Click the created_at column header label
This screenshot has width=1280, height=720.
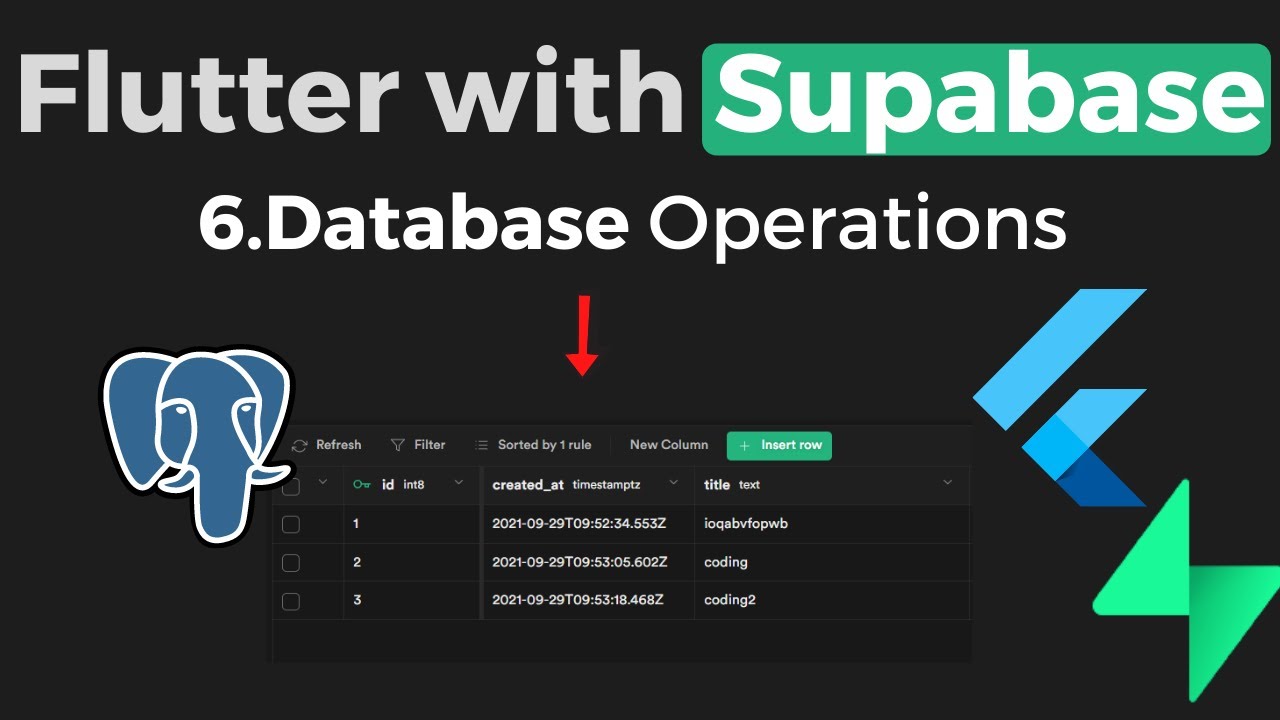[528, 485]
